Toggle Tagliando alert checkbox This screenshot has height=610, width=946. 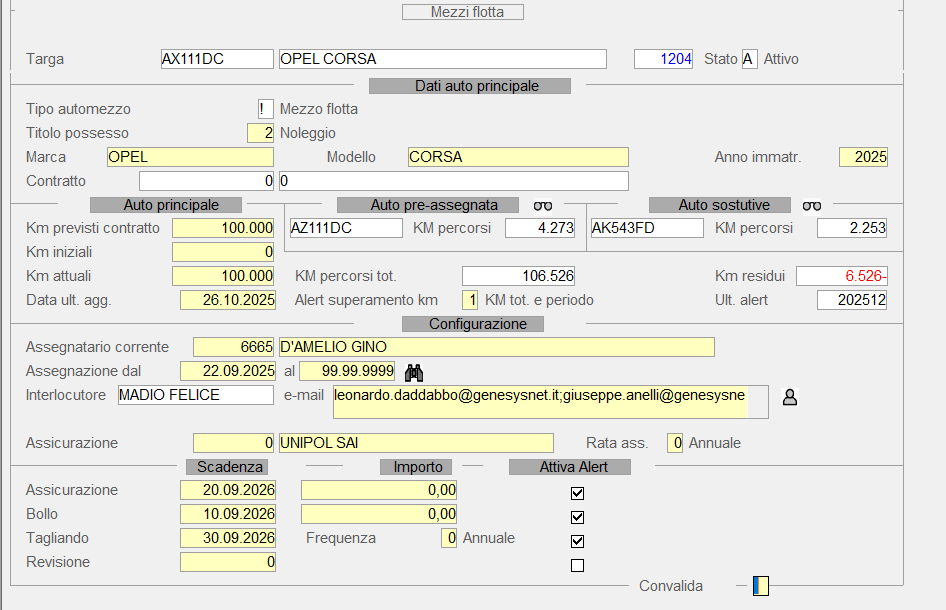577,541
